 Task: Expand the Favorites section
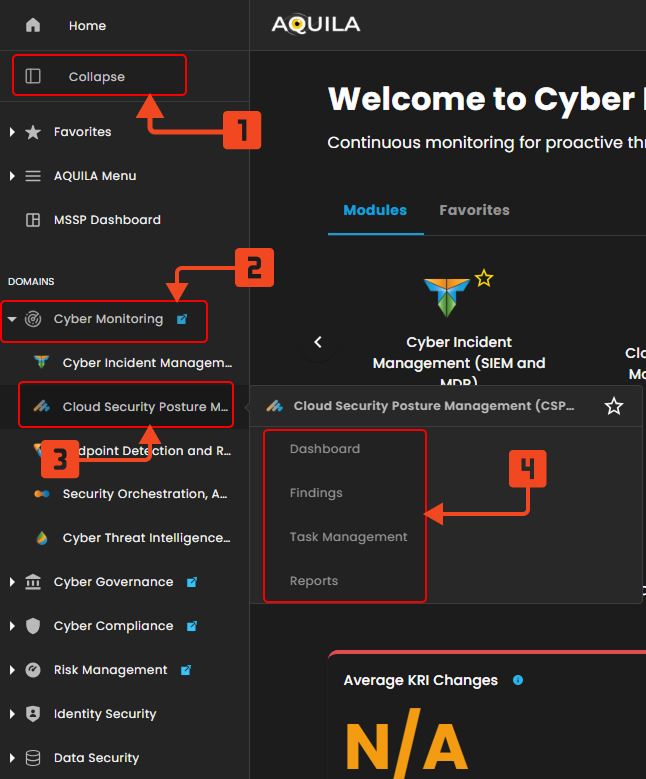tap(12, 132)
